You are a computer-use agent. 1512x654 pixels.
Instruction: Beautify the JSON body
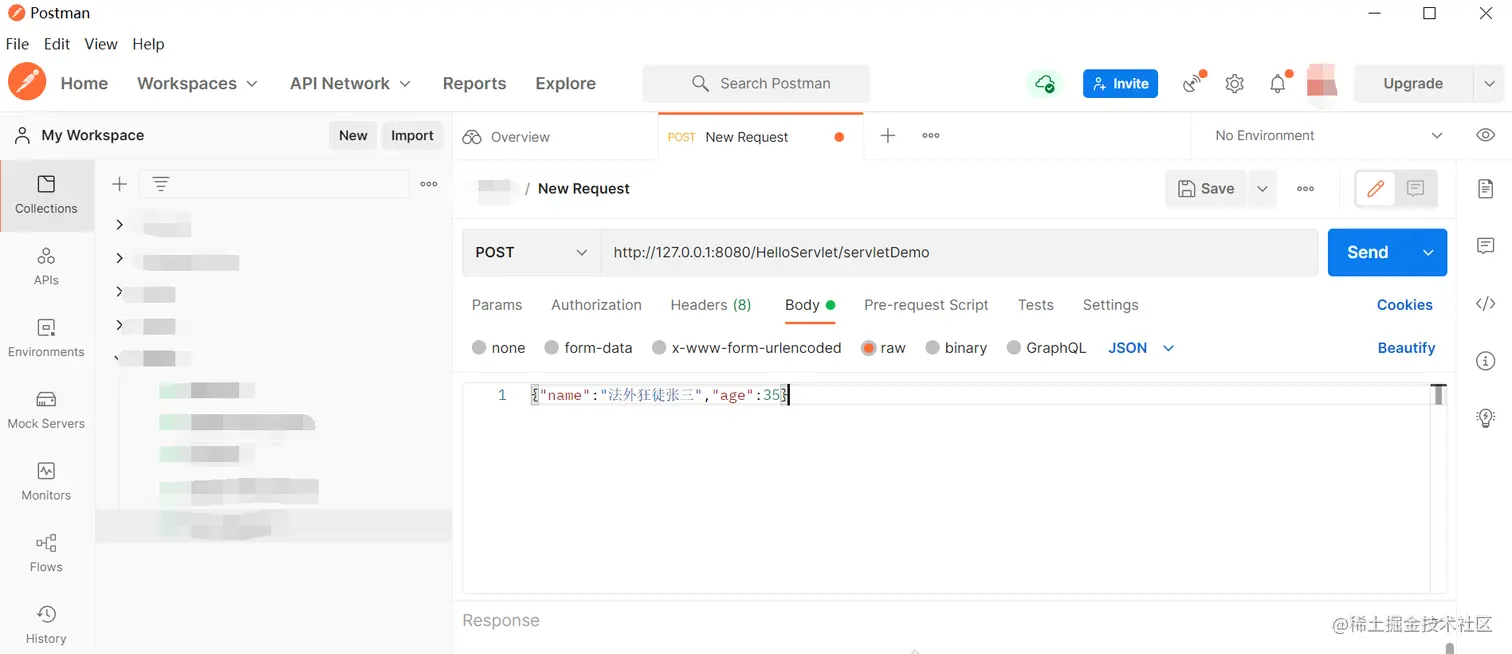(1406, 348)
